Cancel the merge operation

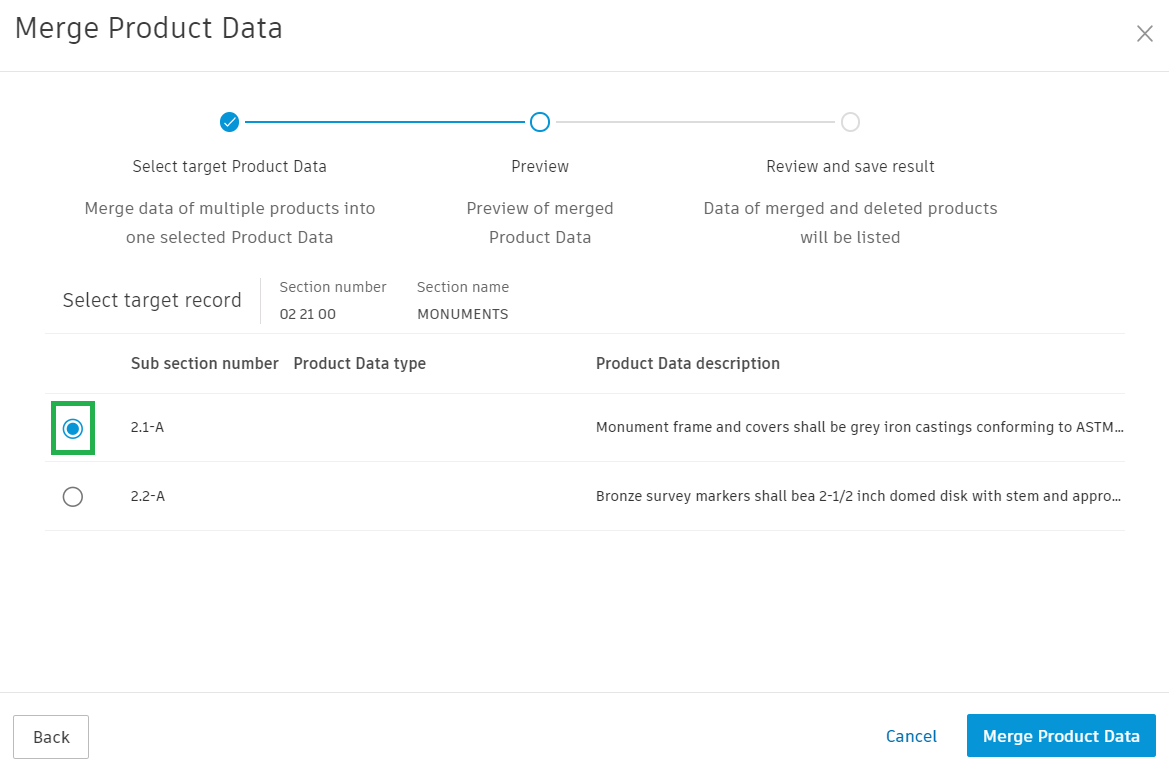(911, 736)
